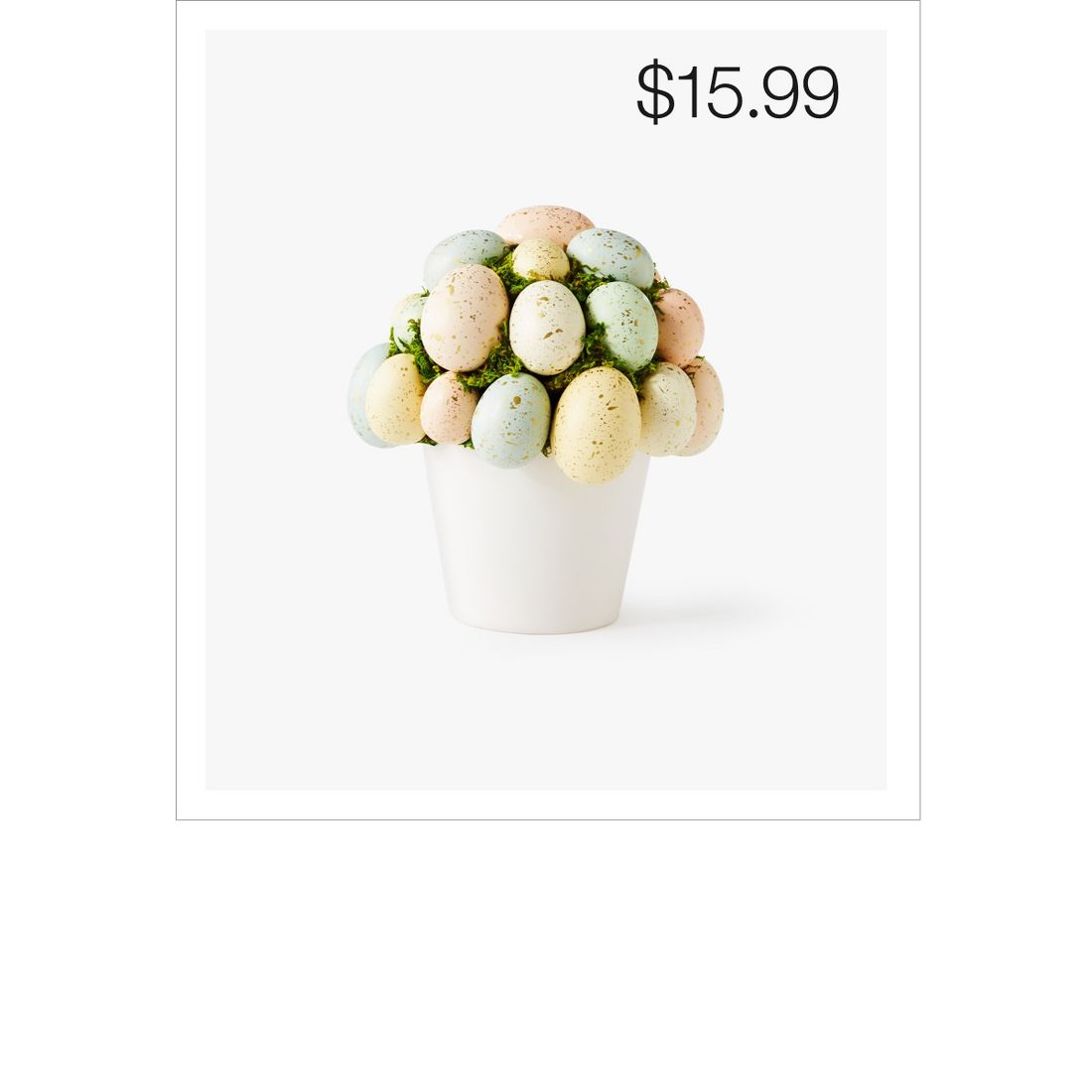Click the small yellow egg below the top egg
This screenshot has height=1092, width=1092.
(540, 260)
